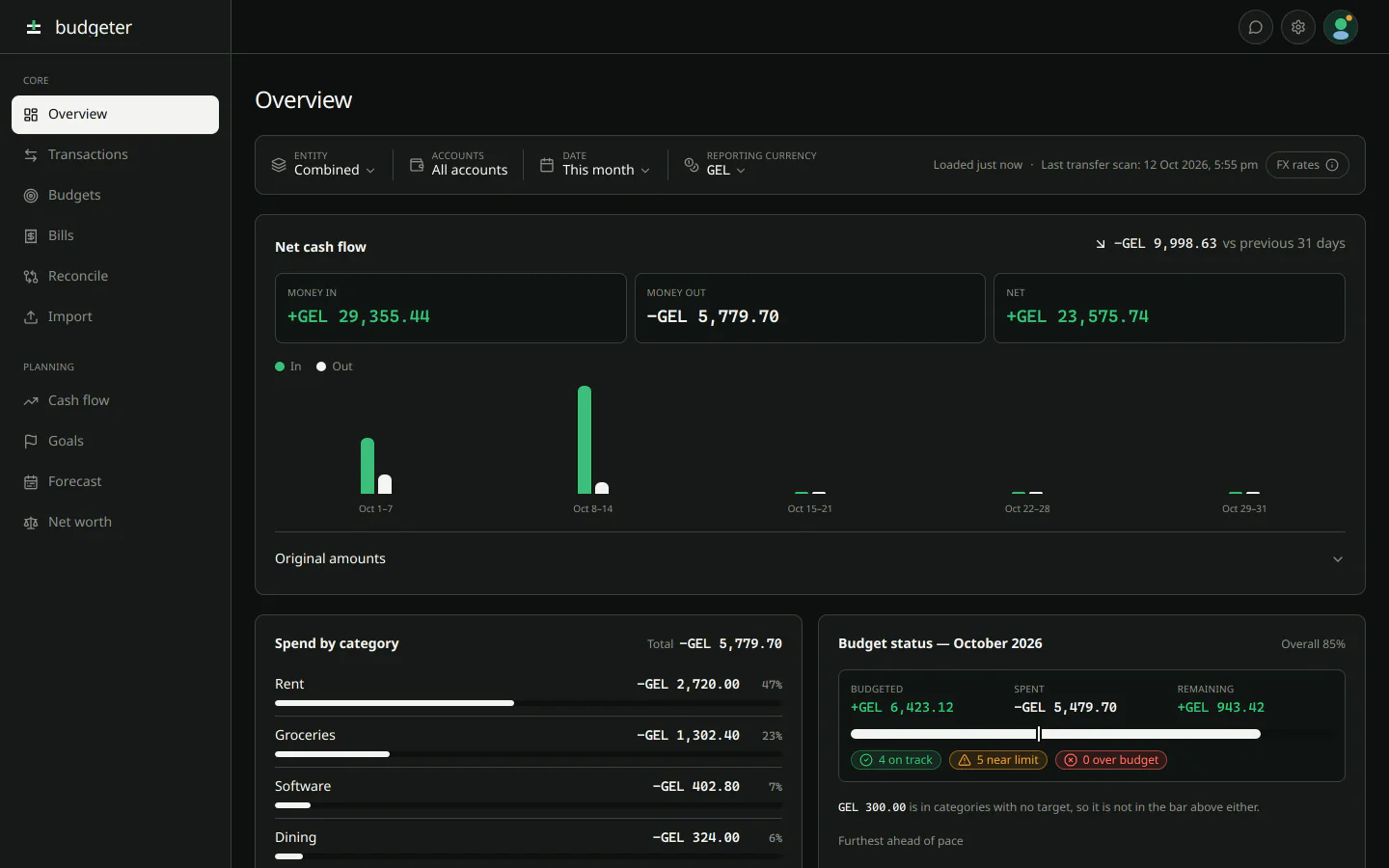This screenshot has width=1389, height=868.
Task: Click the downward trend arrow icon
Action: point(1101,244)
